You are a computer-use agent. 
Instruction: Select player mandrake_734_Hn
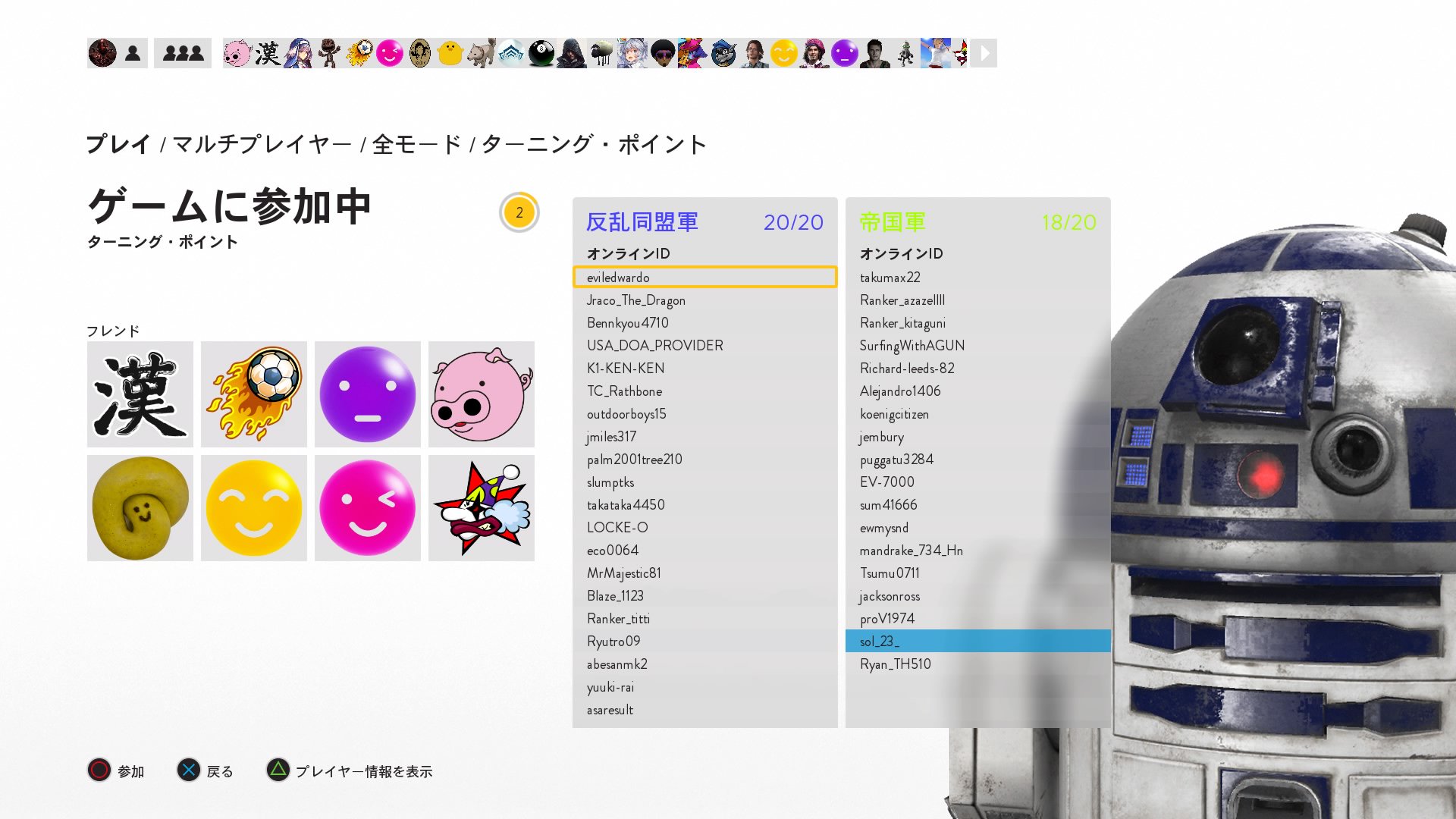pos(978,551)
